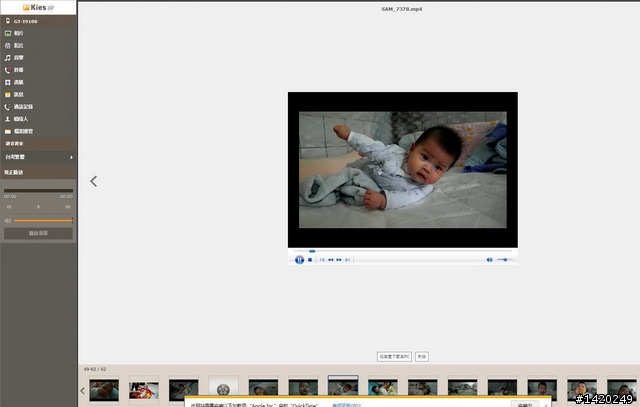Screen dimensions: 640x407
Task: Click the delete button below the video
Action: (422, 356)
